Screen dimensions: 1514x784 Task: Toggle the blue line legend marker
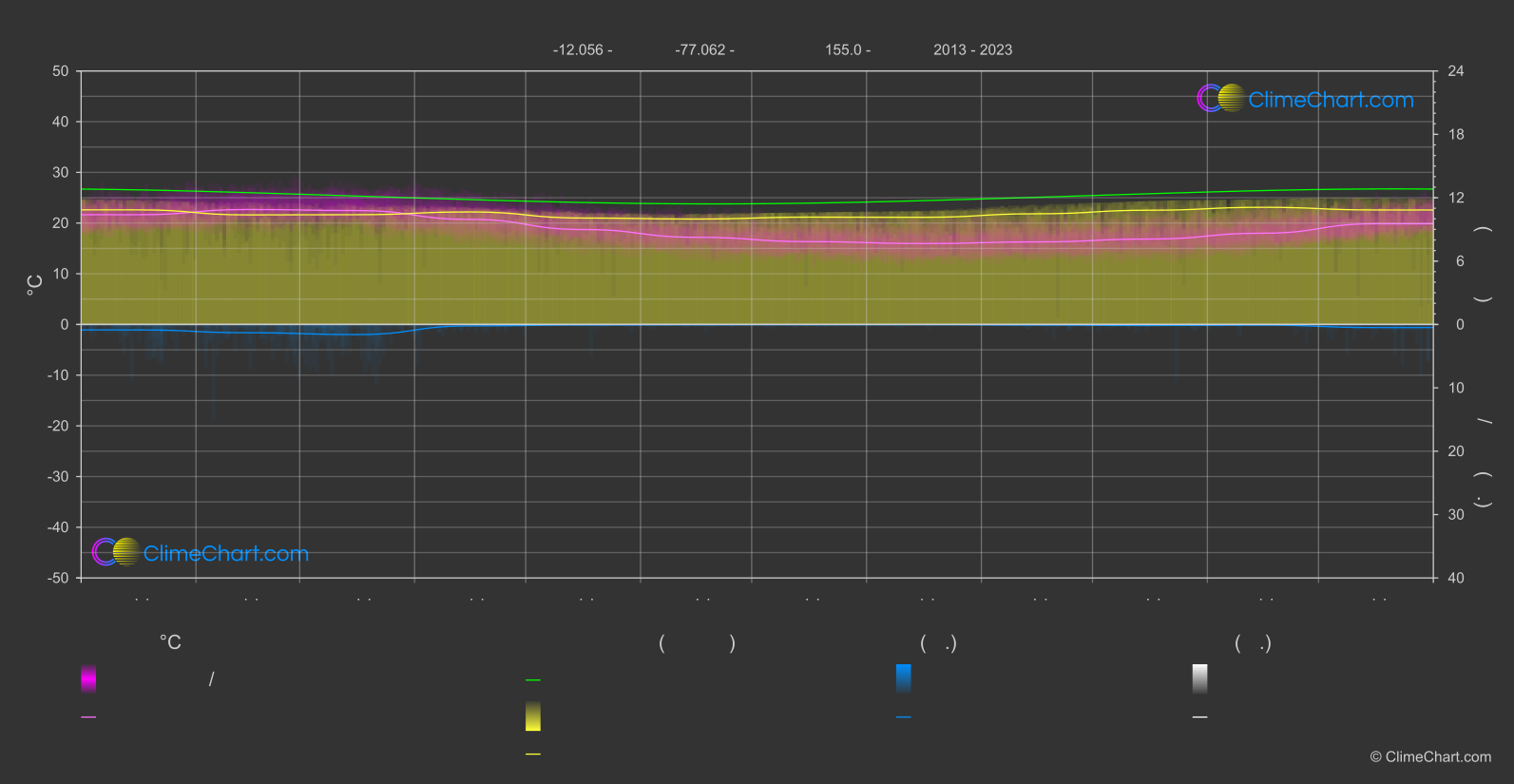tap(904, 717)
